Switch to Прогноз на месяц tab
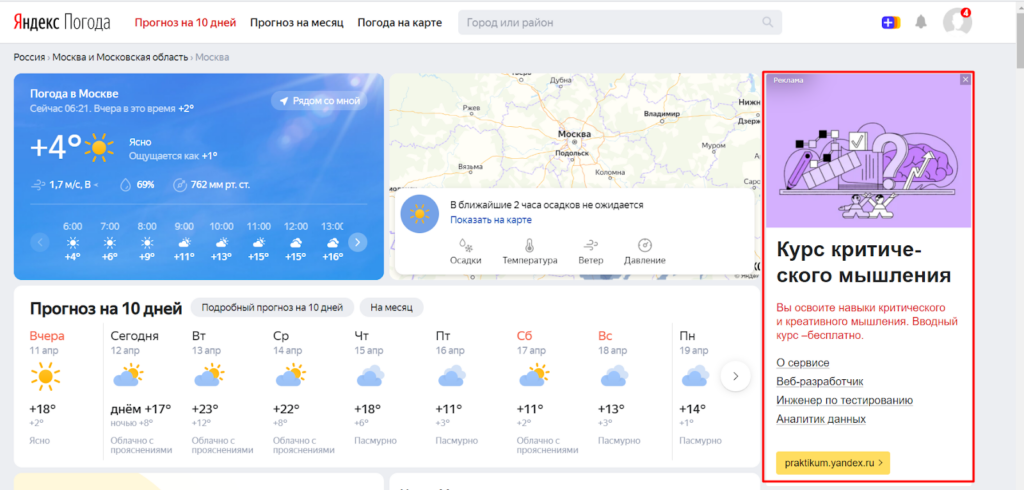The width and height of the screenshot is (1024, 490). pyautogui.click(x=297, y=22)
